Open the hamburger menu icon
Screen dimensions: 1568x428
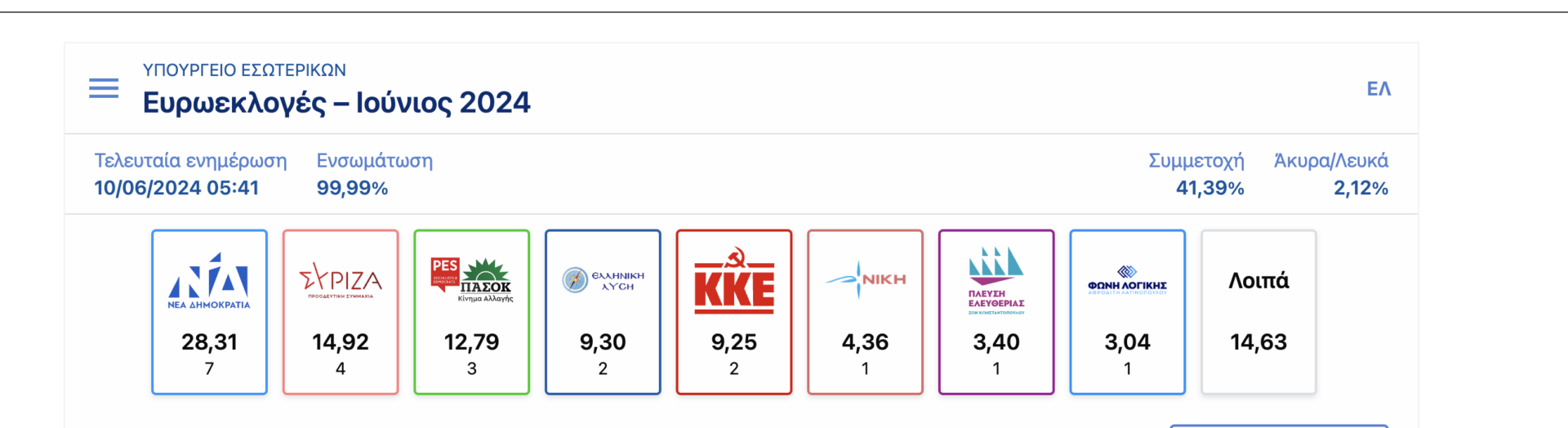[104, 88]
